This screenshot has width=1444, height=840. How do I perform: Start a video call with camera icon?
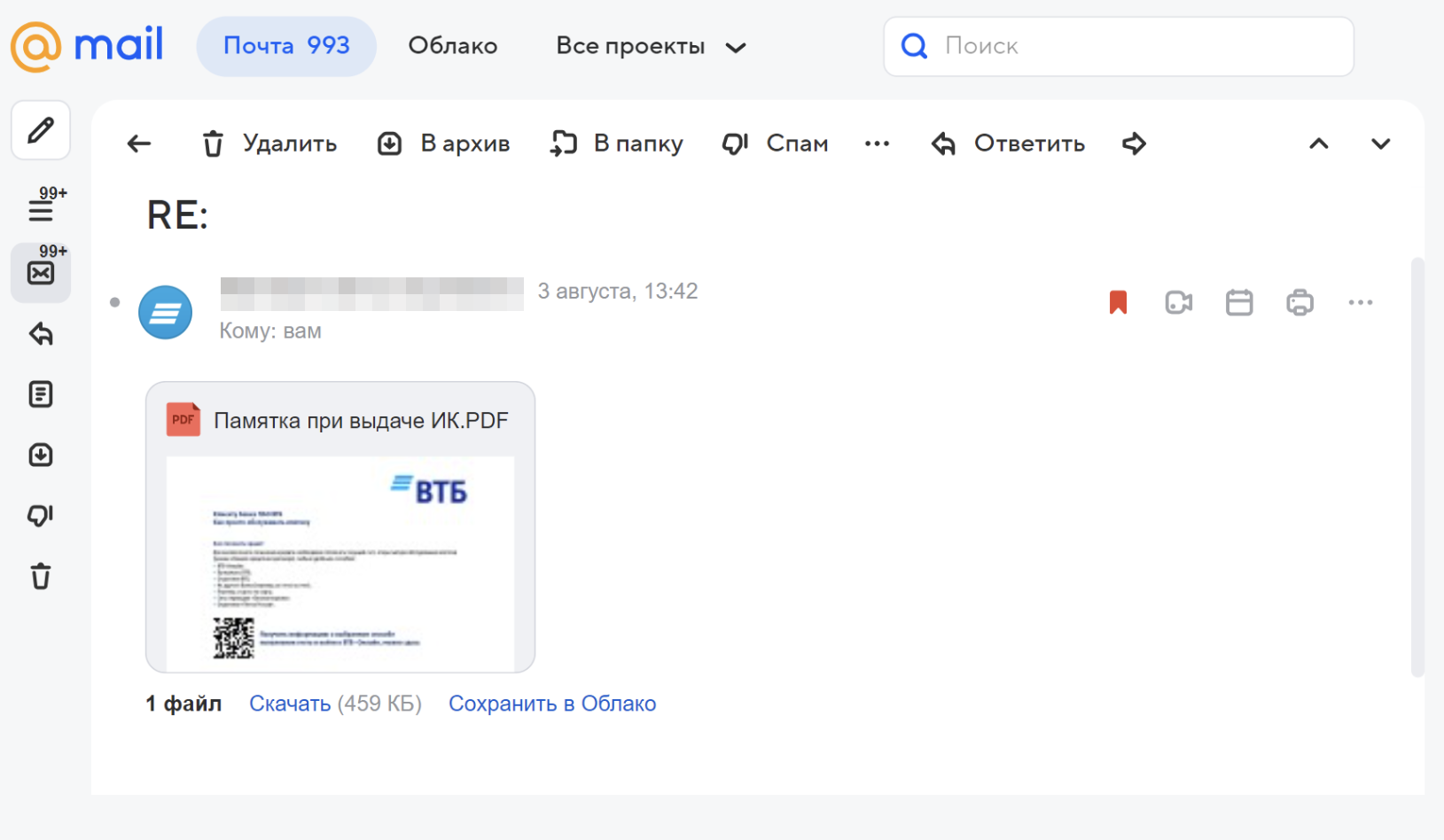[x=1179, y=302]
